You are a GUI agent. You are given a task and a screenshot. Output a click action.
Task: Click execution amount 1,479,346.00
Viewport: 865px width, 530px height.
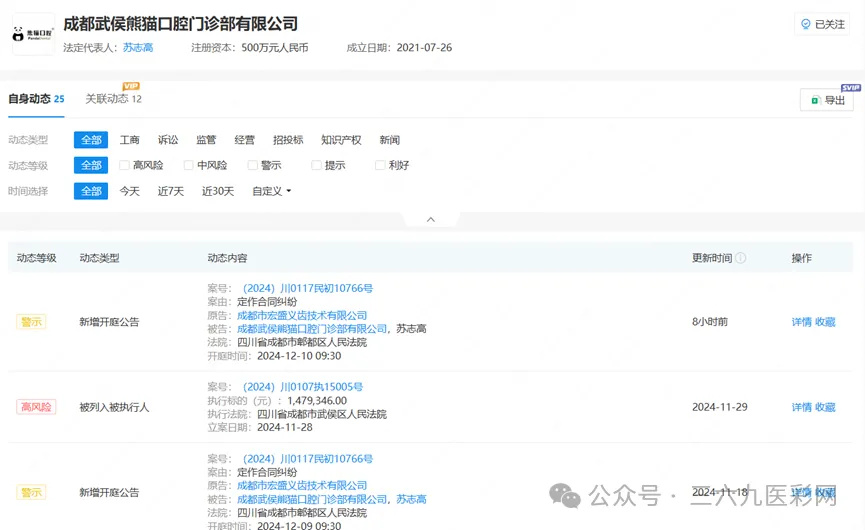click(317, 401)
